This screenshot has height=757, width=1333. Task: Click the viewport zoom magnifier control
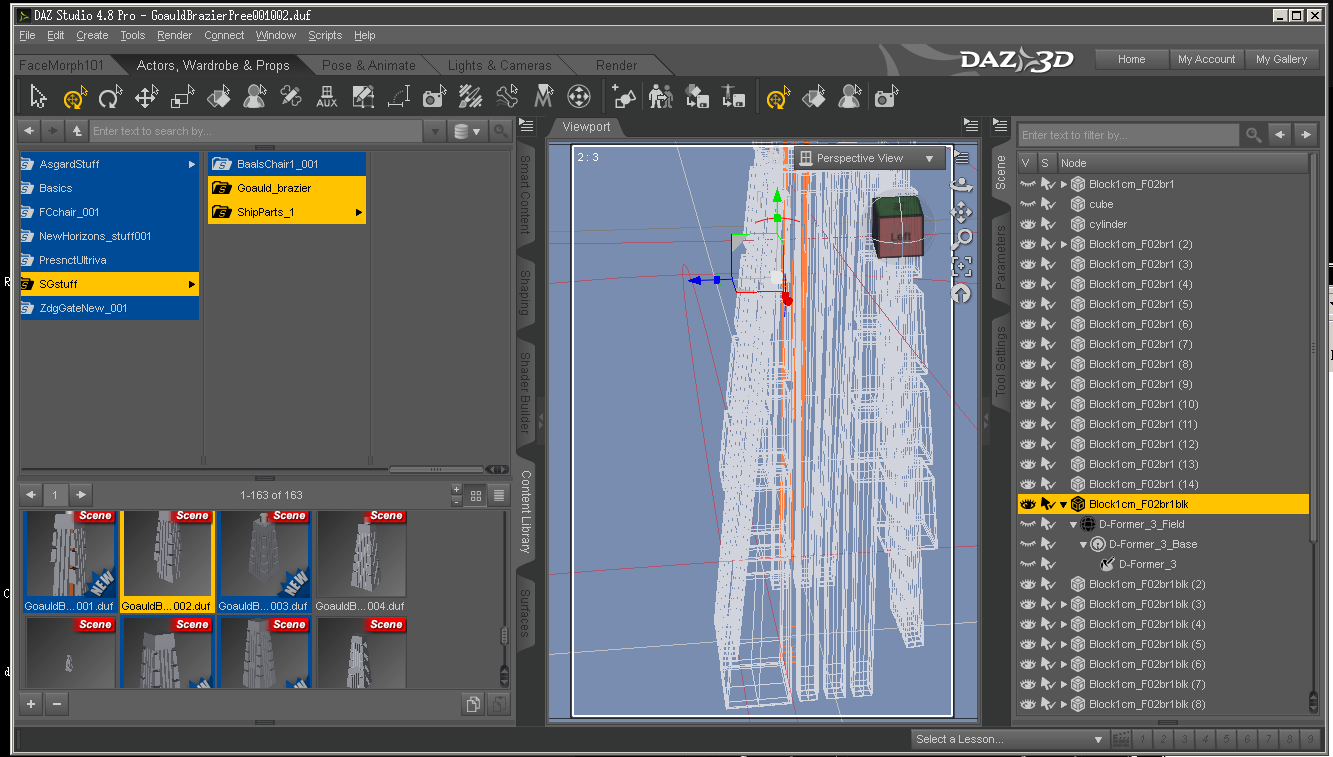tap(962, 238)
